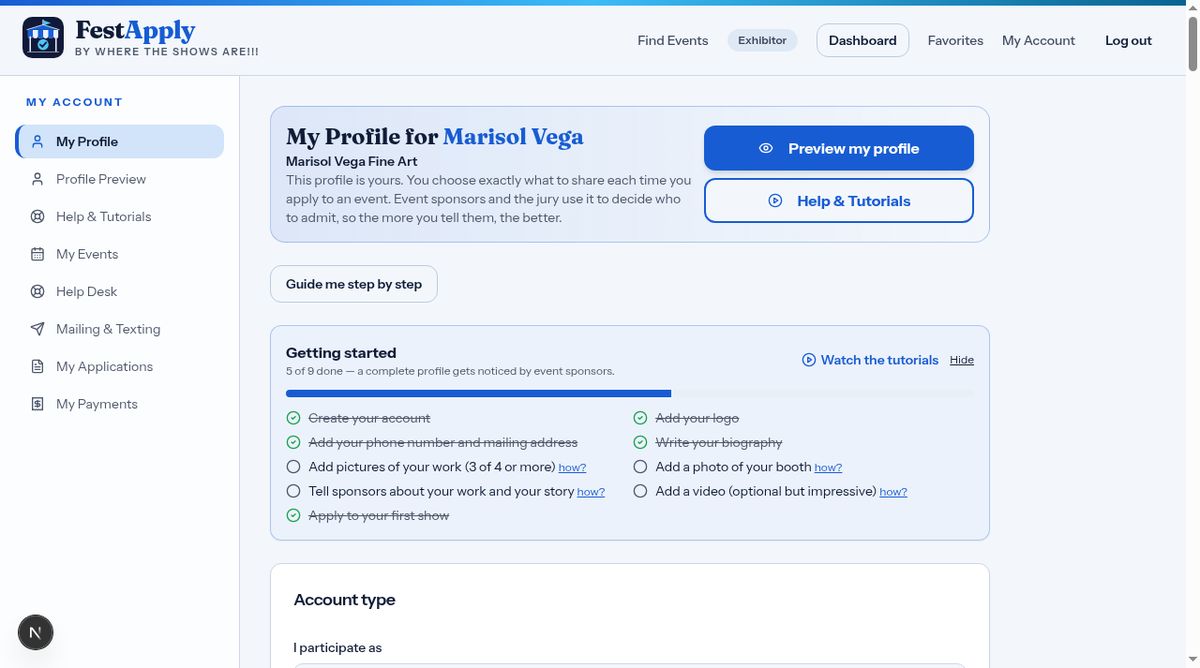This screenshot has width=1200, height=668.
Task: Open My Account in top navigation
Action: (1038, 41)
